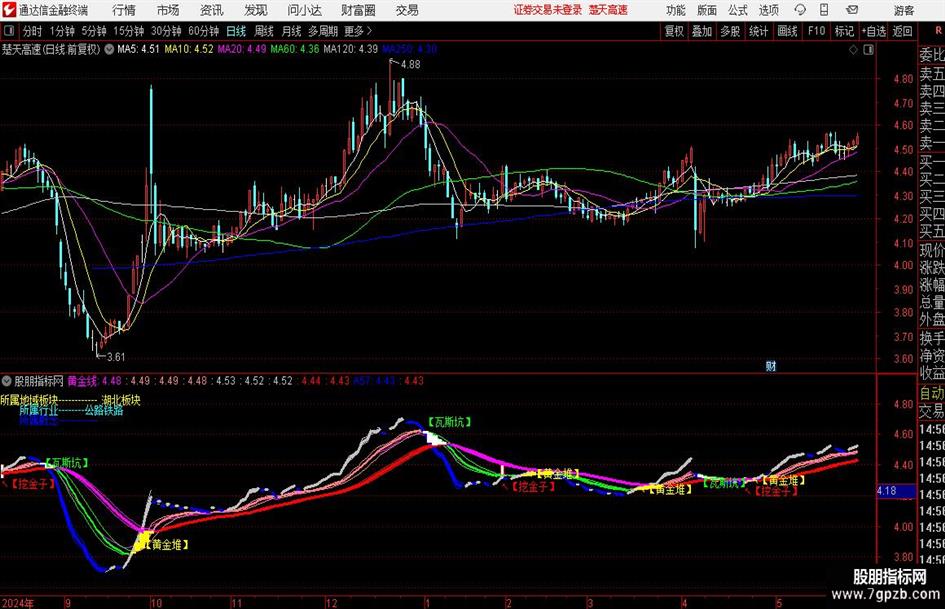The height and width of the screenshot is (609, 945).
Task: Click the 2024年 date axis label
Action: (x=17, y=603)
